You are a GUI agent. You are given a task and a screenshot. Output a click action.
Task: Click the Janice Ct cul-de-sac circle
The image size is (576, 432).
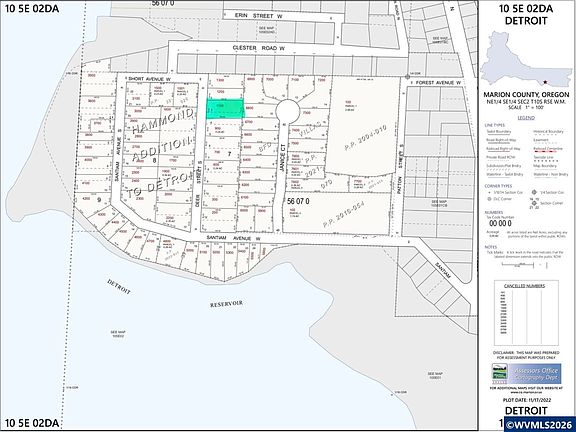(288, 112)
